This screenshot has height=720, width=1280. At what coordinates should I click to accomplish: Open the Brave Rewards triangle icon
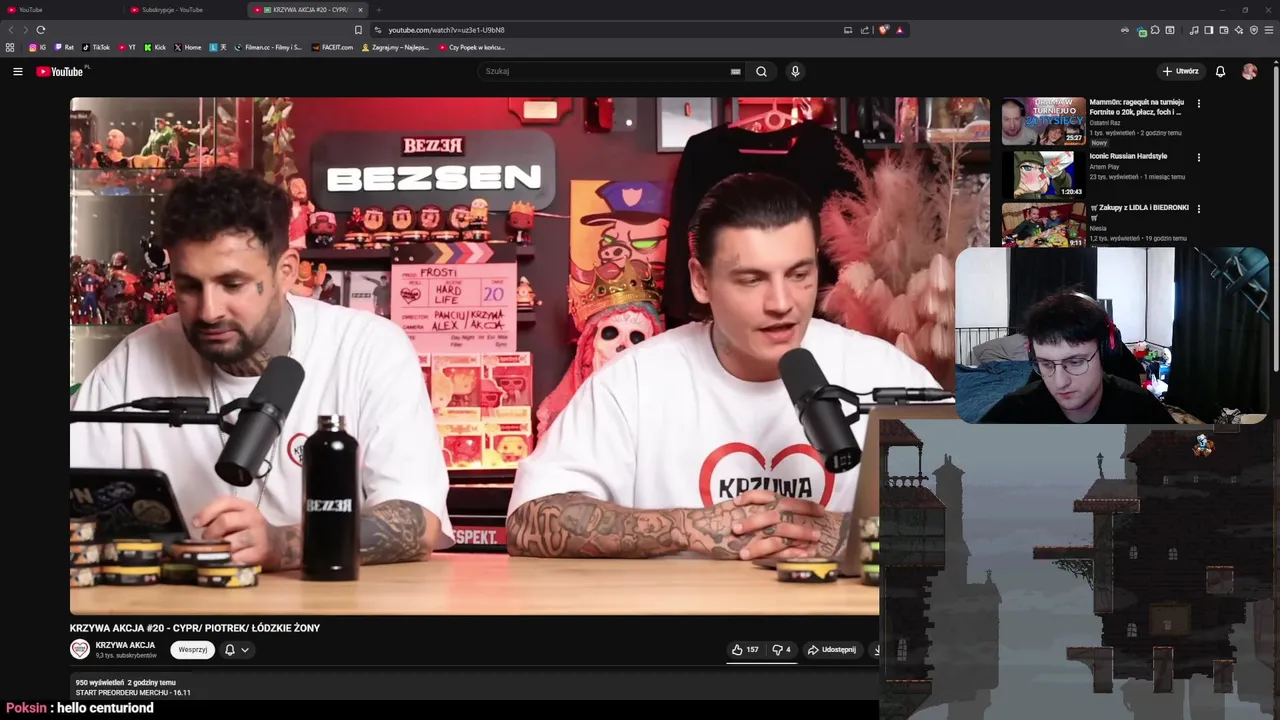click(900, 30)
